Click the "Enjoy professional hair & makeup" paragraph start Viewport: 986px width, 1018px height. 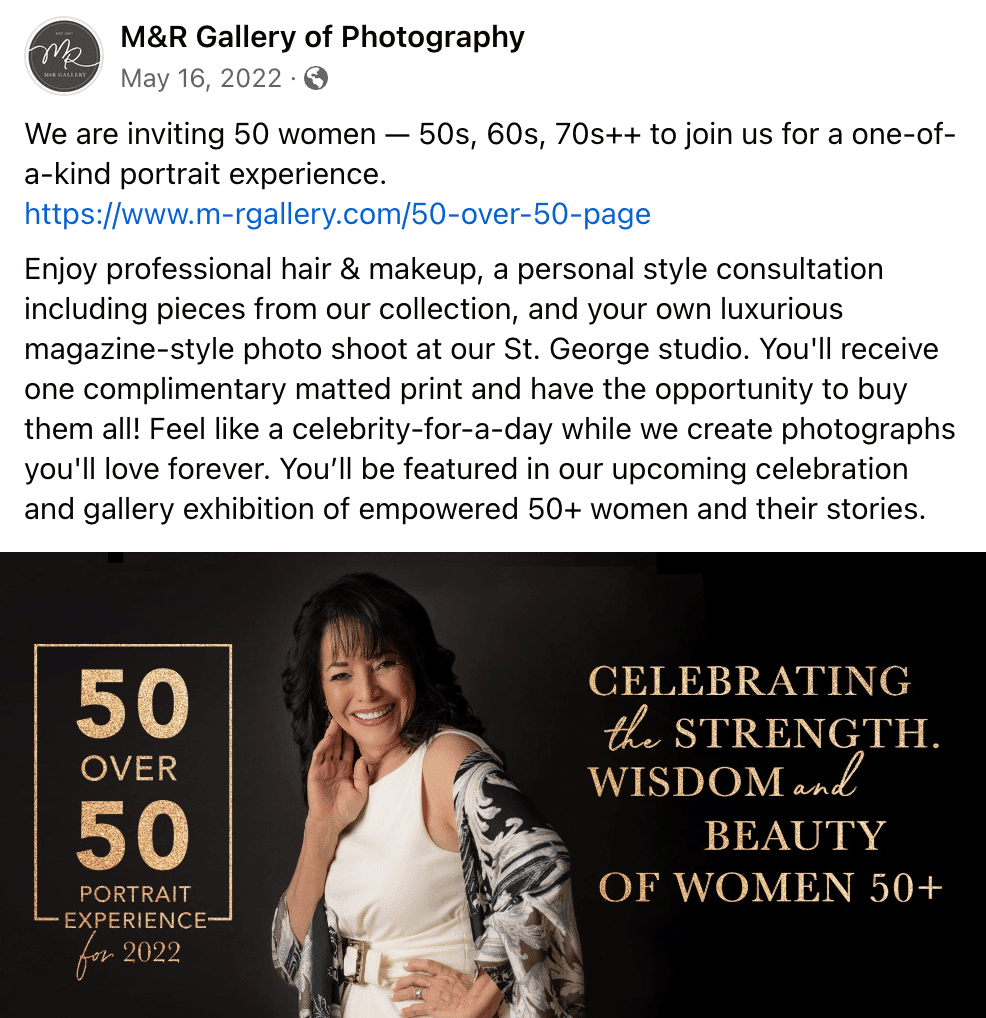click(253, 269)
